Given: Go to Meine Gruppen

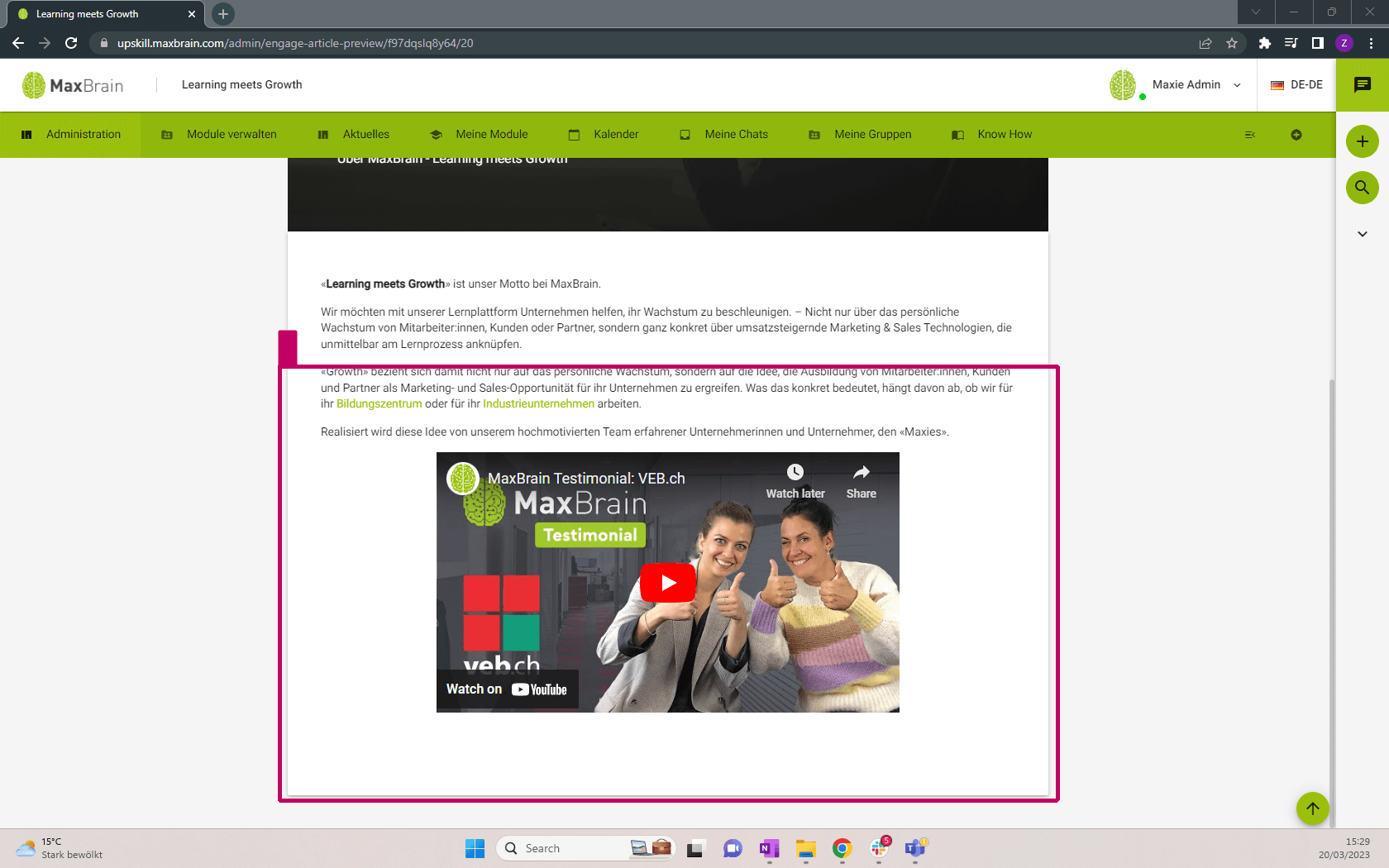Looking at the screenshot, I should pos(860,134).
